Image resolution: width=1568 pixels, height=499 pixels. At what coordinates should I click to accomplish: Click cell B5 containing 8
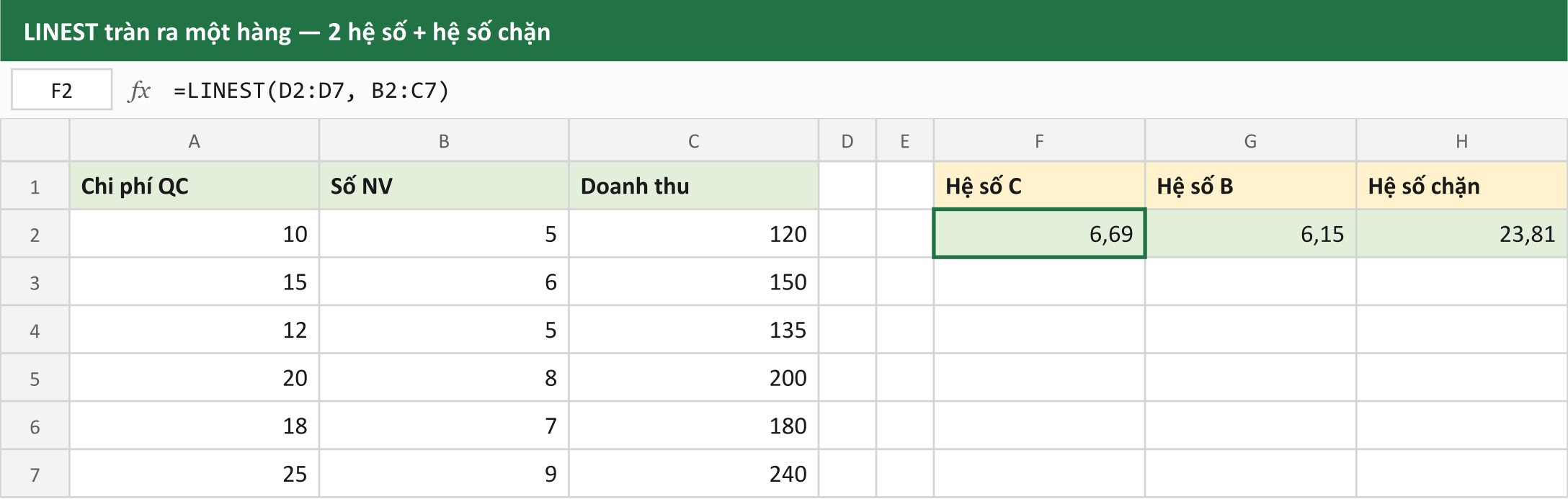click(x=444, y=377)
